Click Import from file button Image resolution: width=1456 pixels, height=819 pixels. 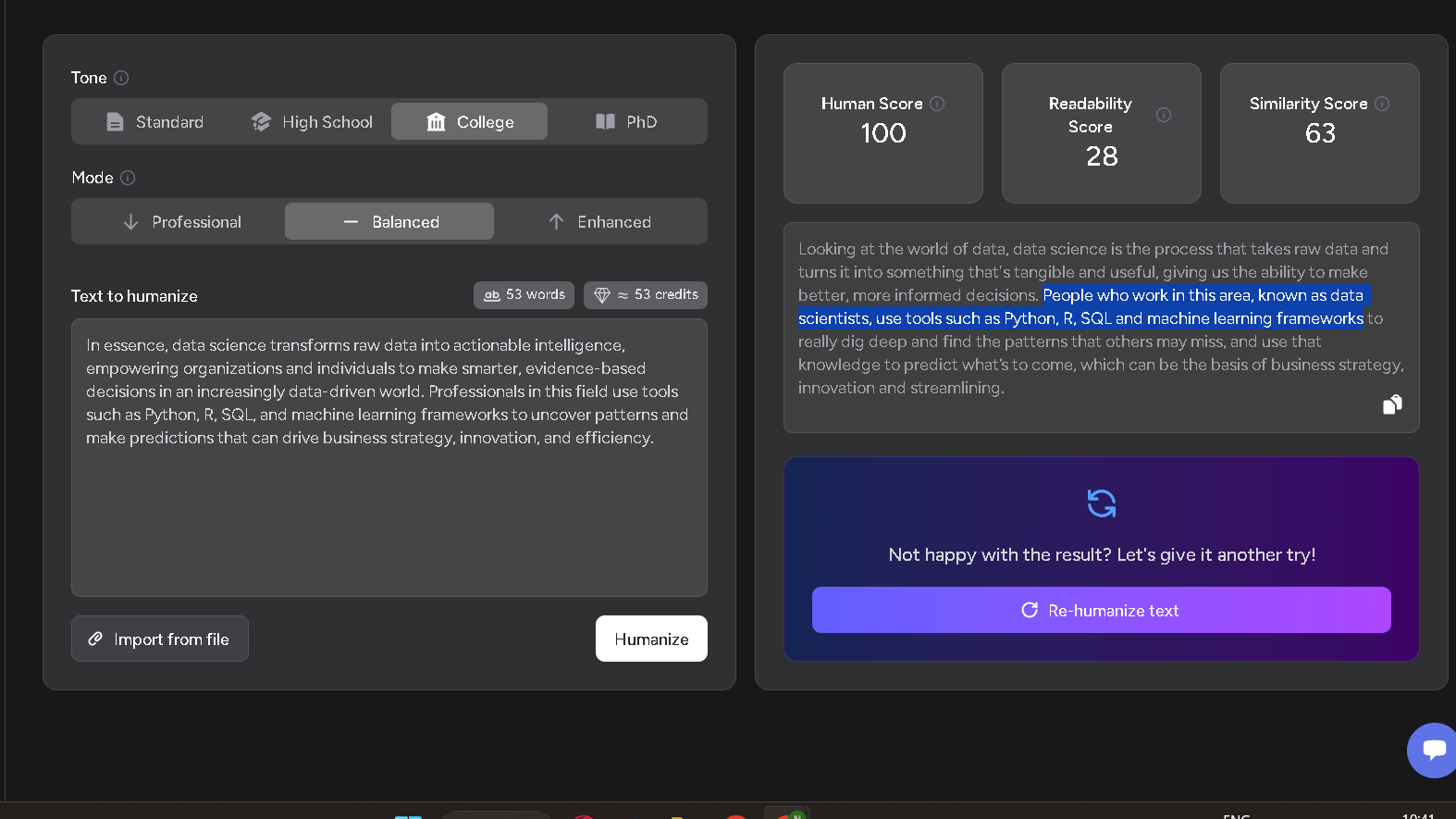tap(160, 639)
